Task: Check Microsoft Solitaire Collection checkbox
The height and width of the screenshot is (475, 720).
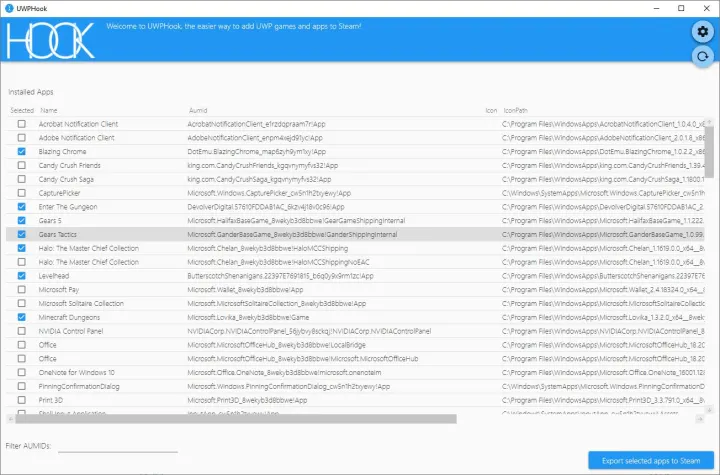Action: [x=22, y=303]
